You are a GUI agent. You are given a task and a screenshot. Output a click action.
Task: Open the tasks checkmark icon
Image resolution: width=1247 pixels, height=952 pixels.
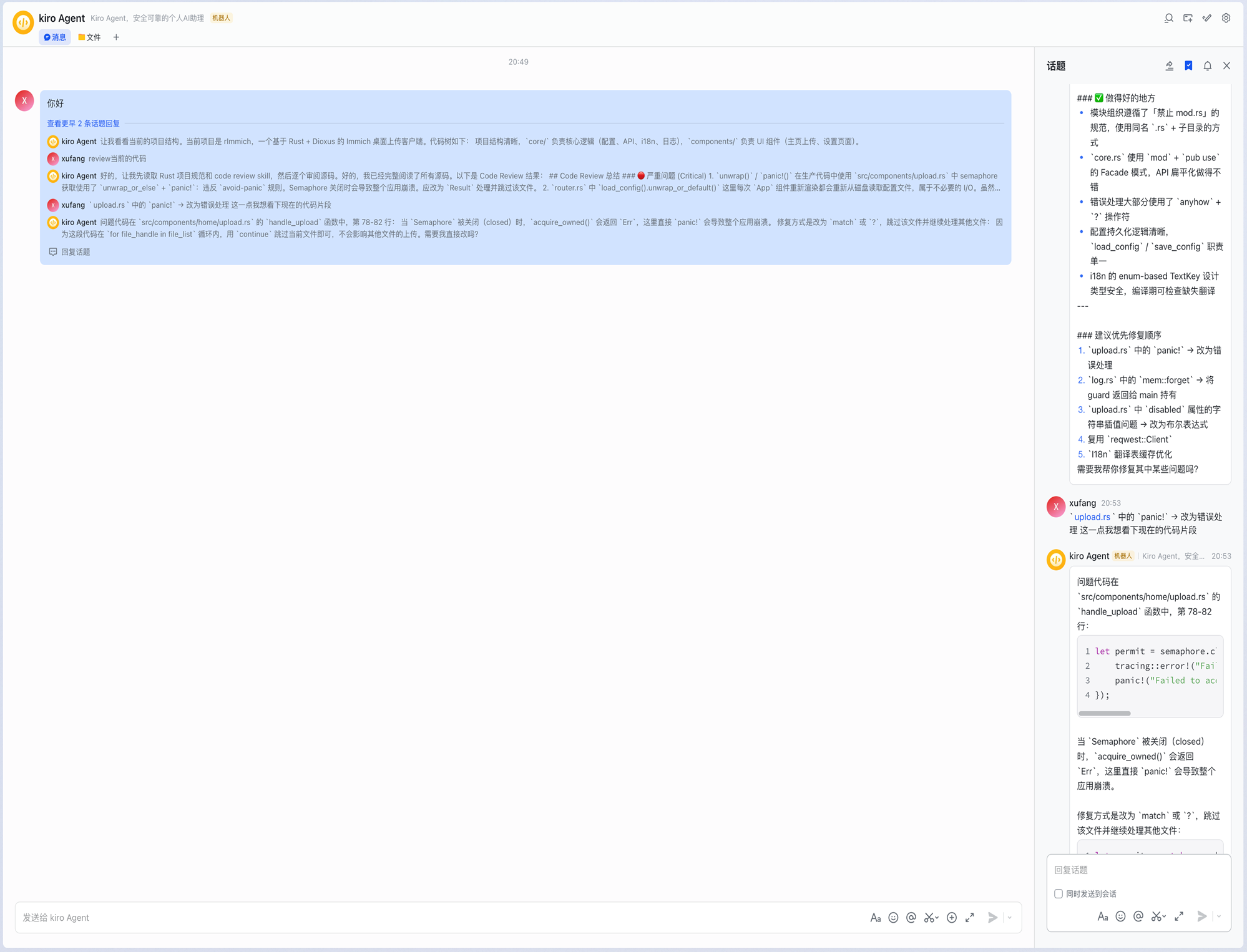1207,18
